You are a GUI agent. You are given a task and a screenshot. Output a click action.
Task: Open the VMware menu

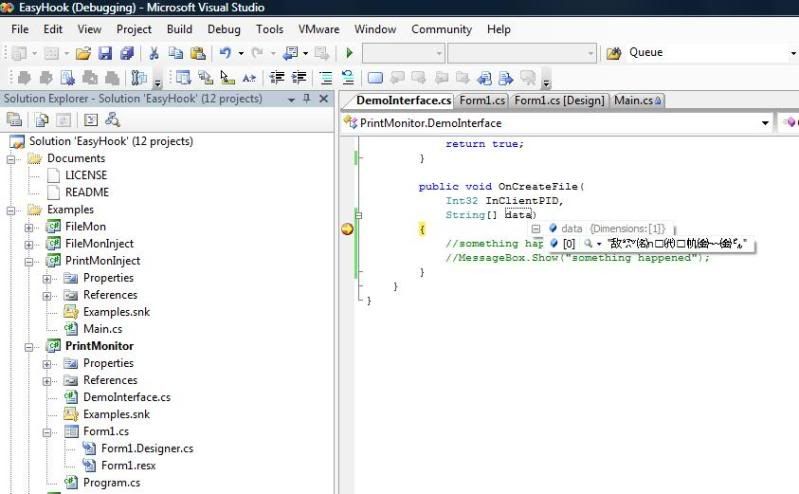[x=318, y=29]
